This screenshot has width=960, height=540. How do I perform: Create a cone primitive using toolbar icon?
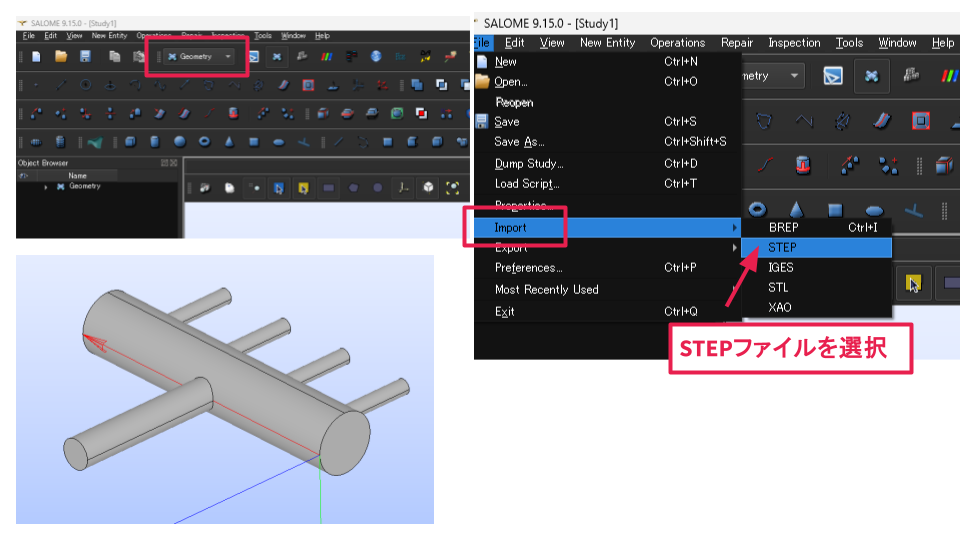(x=229, y=142)
